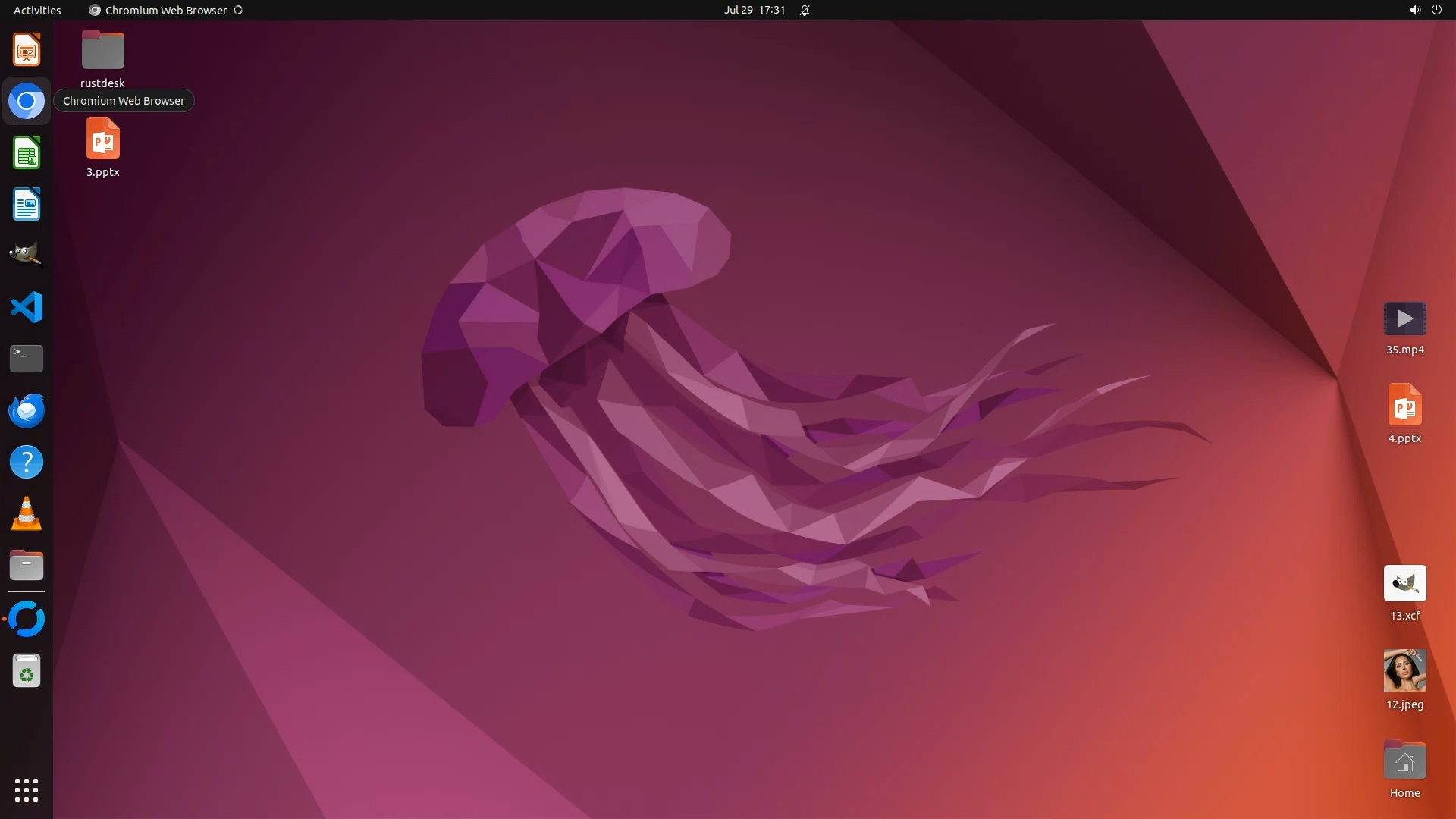
Task: Open the Trash icon in dock
Action: coord(27,671)
